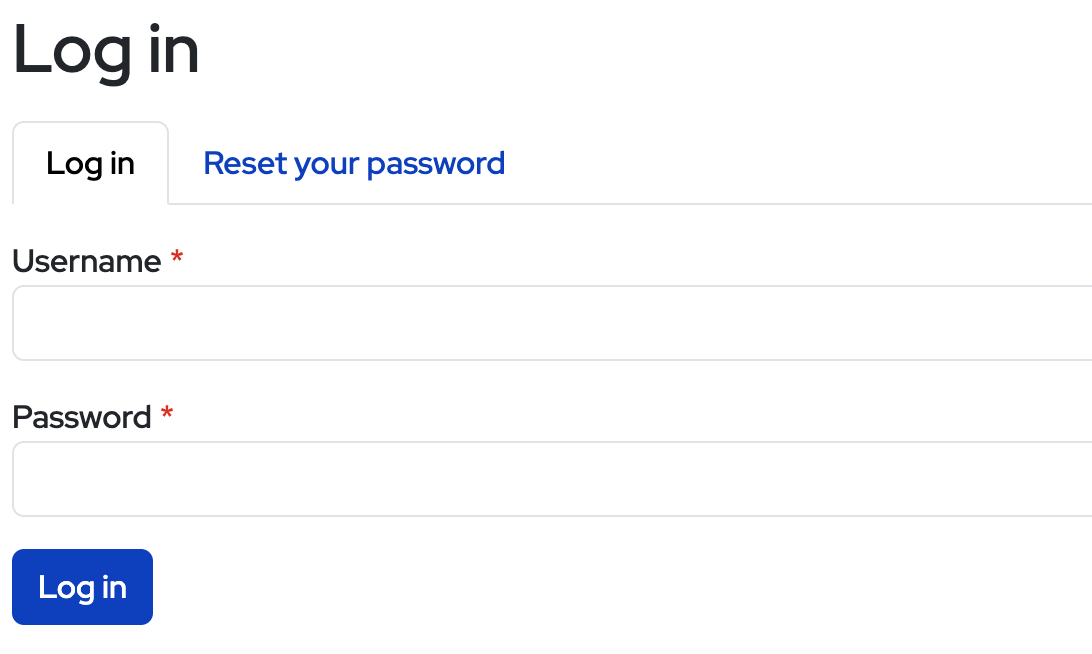Click the red asterisk next to Username
This screenshot has width=1092, height=654.
(x=176, y=259)
